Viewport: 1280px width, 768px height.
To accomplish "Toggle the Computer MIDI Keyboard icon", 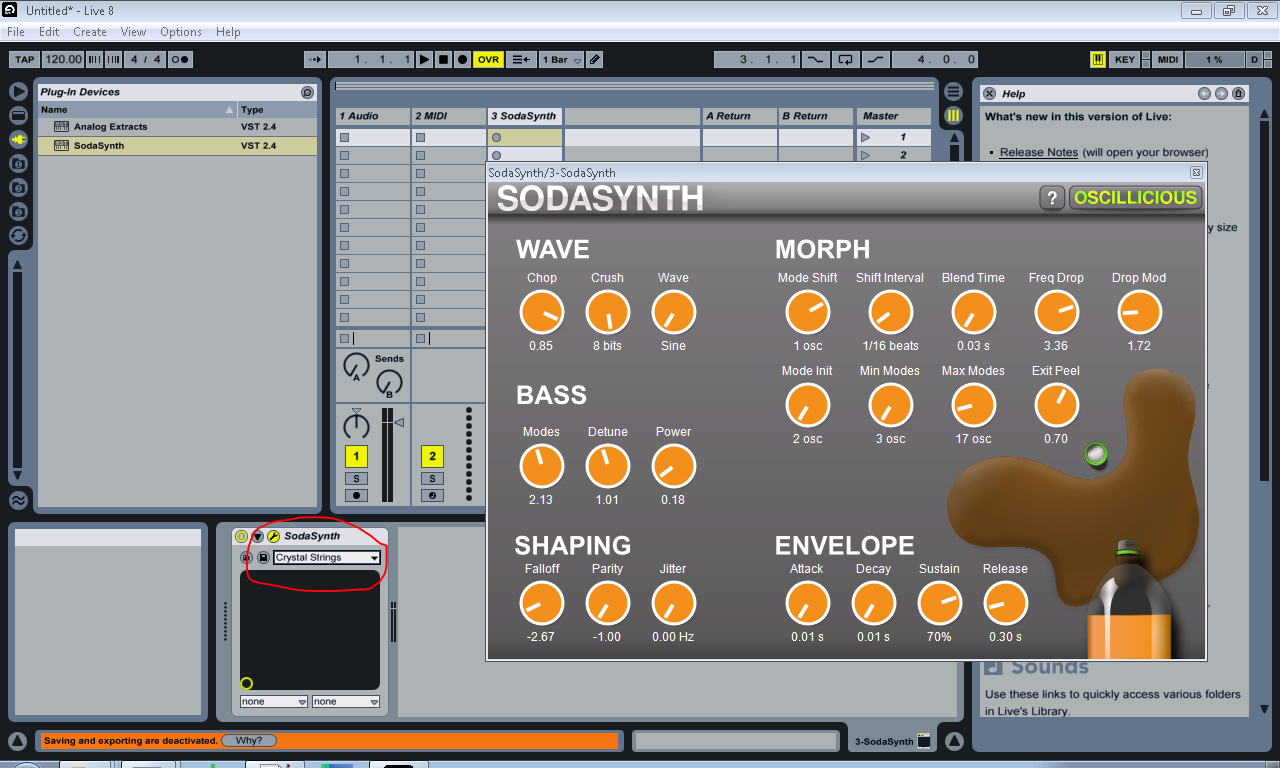I will (1098, 60).
